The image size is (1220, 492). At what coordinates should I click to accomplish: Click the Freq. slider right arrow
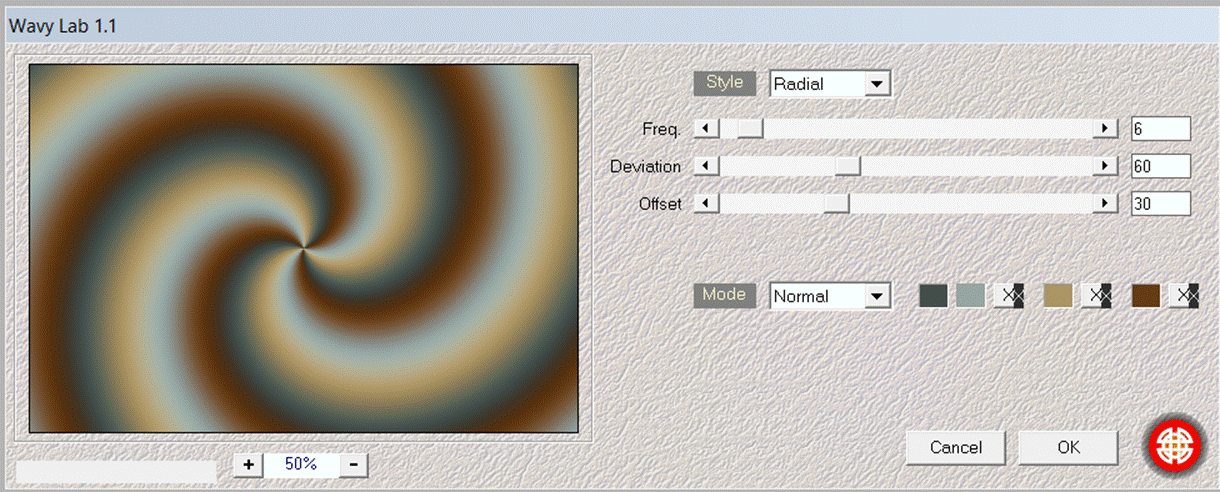tap(1105, 128)
